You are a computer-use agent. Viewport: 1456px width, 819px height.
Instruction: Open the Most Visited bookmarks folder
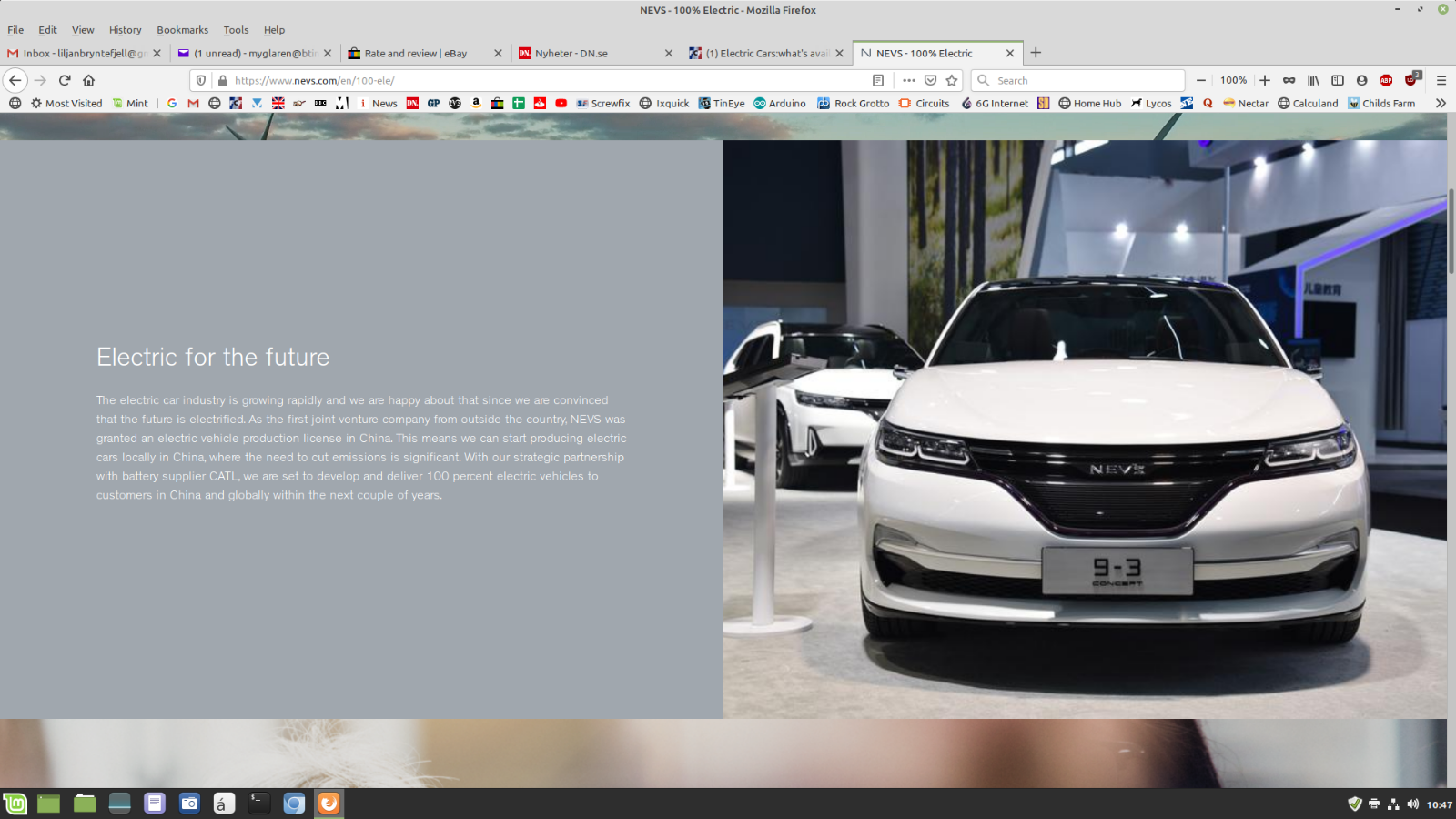66,103
